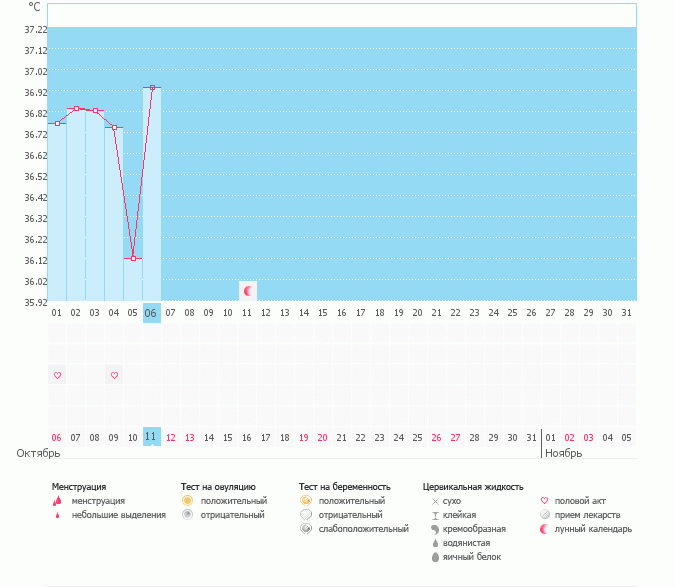Click the heart icon under cycle day 04
Image resolution: width=675 pixels, height=587 pixels.
point(114,375)
